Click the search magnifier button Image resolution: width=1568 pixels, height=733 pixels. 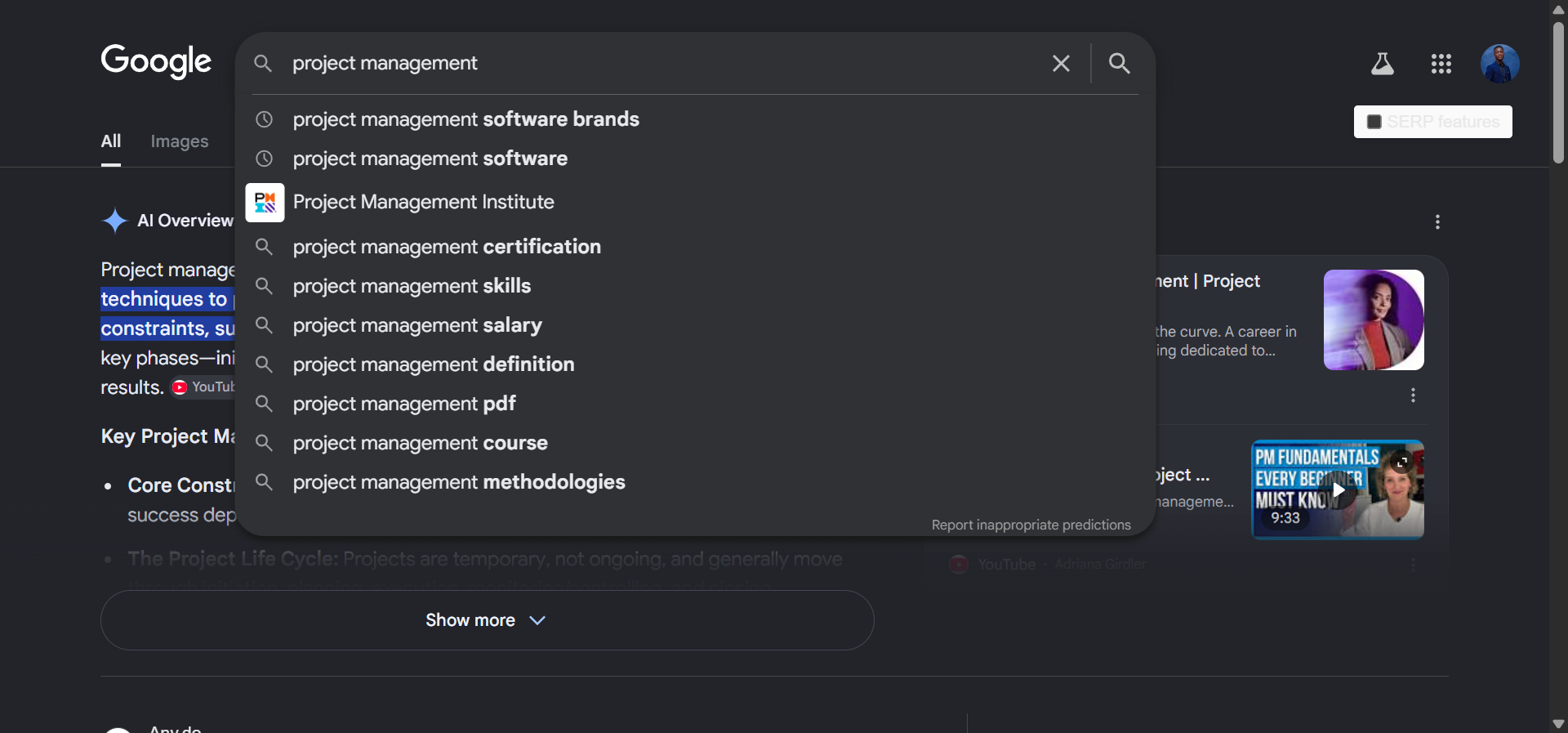[1120, 64]
